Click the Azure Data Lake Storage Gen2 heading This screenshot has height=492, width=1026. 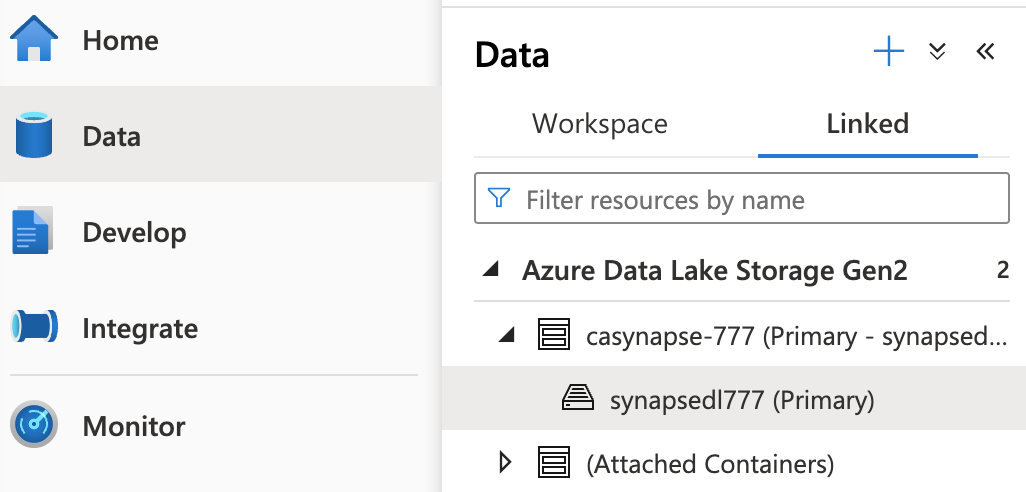(x=714, y=271)
